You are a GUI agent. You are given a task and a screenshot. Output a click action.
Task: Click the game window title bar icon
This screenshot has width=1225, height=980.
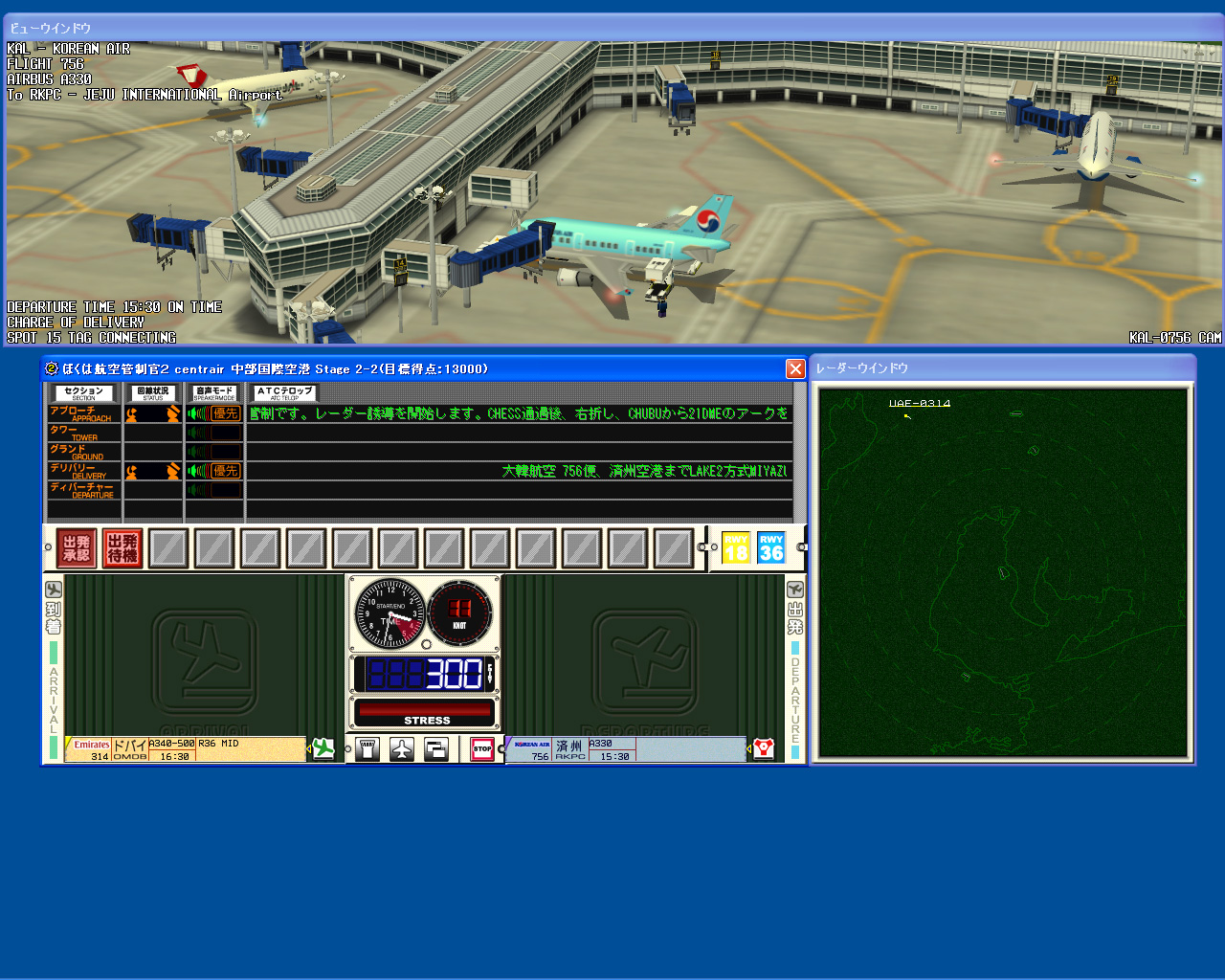tap(52, 368)
